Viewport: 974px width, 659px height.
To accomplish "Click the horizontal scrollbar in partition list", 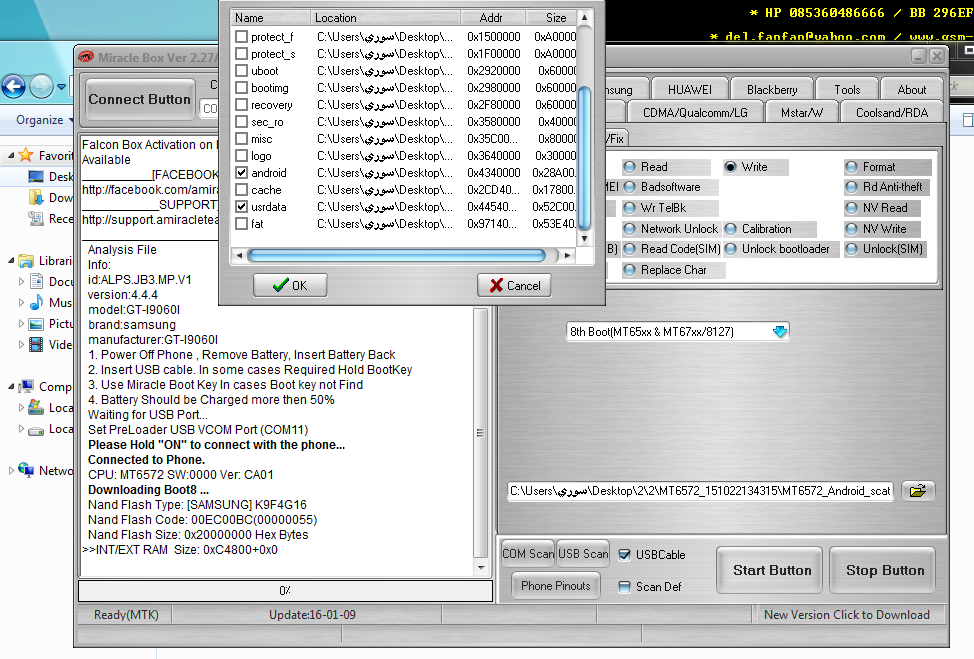I will click(x=396, y=255).
